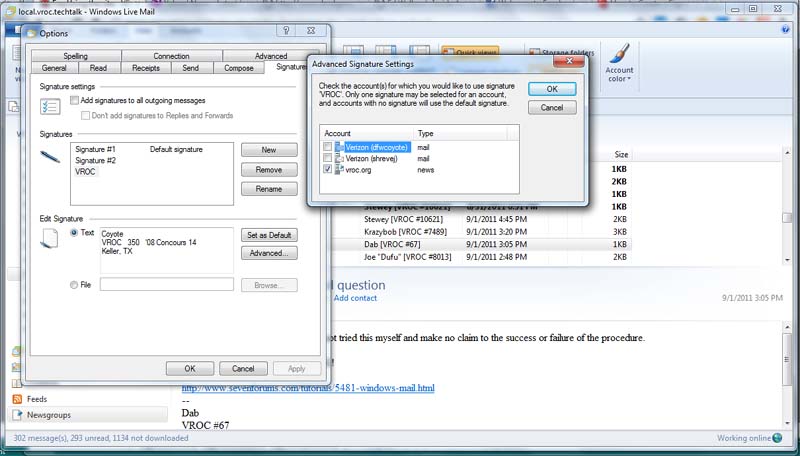Click the blue help icon in the ribbon corner
Viewport: 800px width, 456px height.
[785, 30]
